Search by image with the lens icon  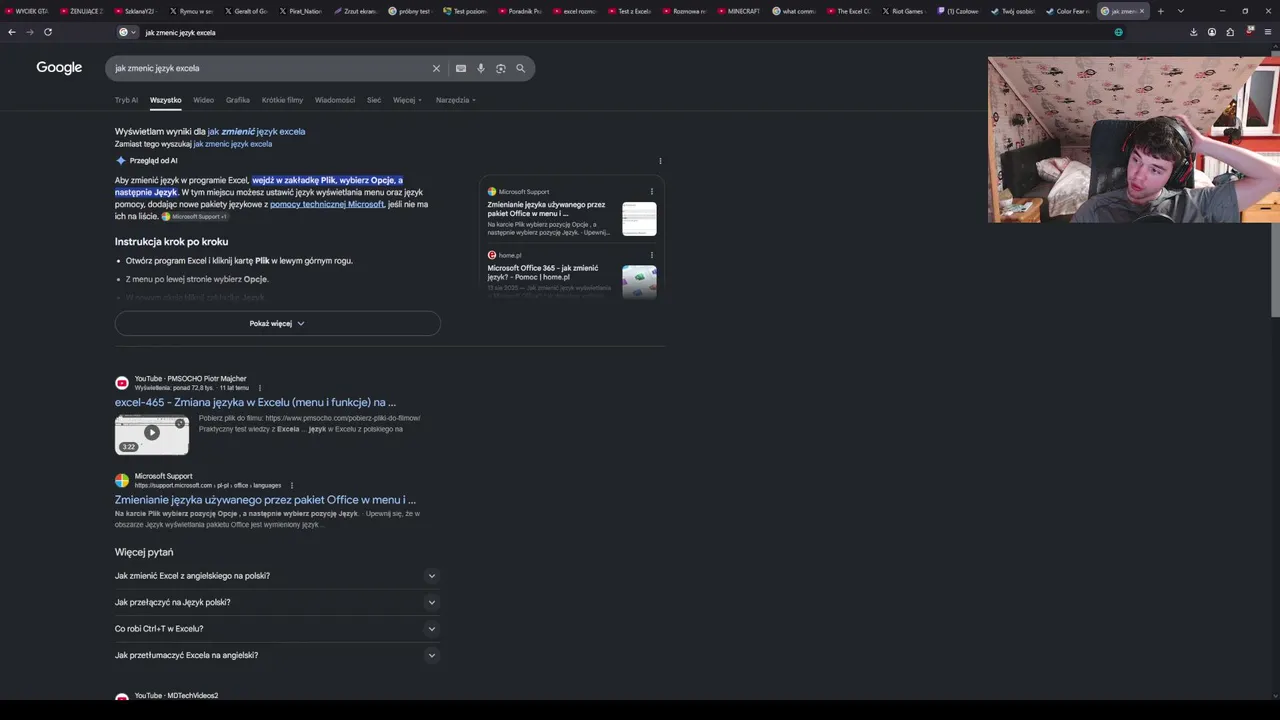pyautogui.click(x=501, y=68)
